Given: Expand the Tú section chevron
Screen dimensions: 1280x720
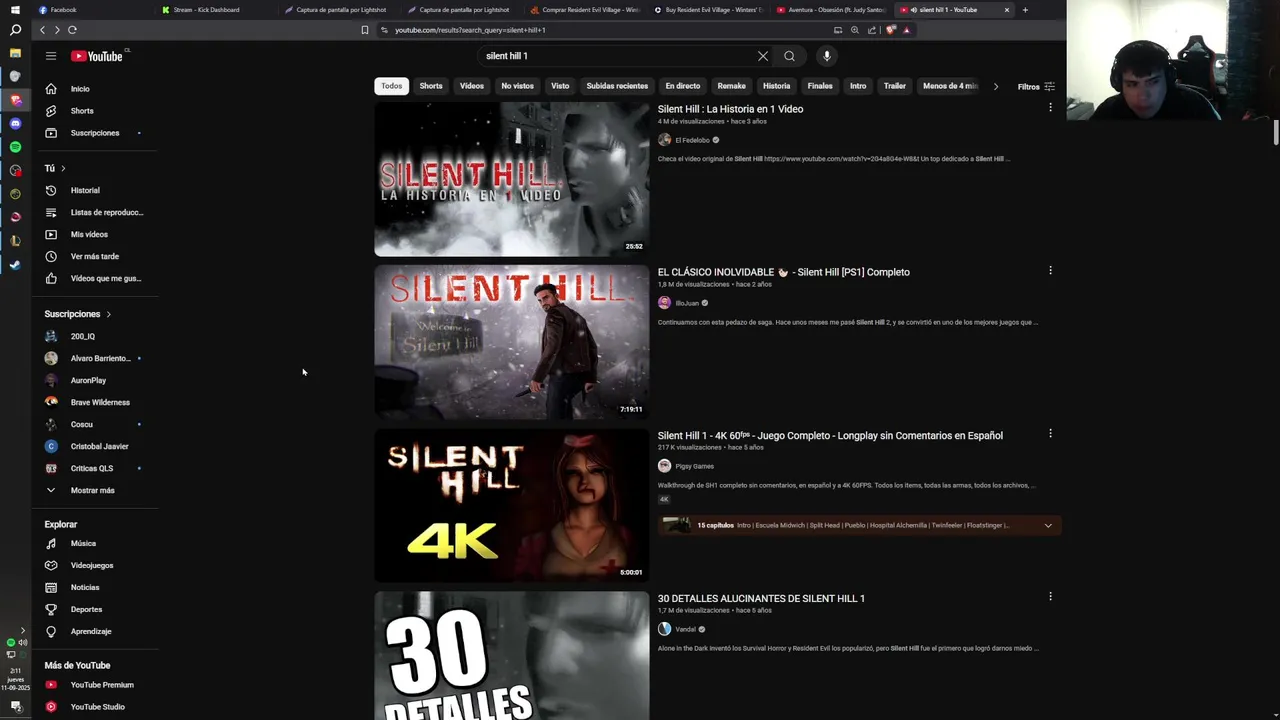Looking at the screenshot, I should click(x=63, y=168).
